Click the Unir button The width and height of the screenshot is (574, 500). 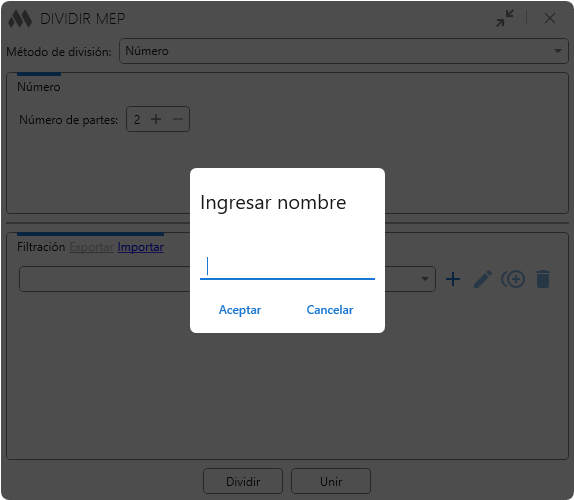(331, 481)
